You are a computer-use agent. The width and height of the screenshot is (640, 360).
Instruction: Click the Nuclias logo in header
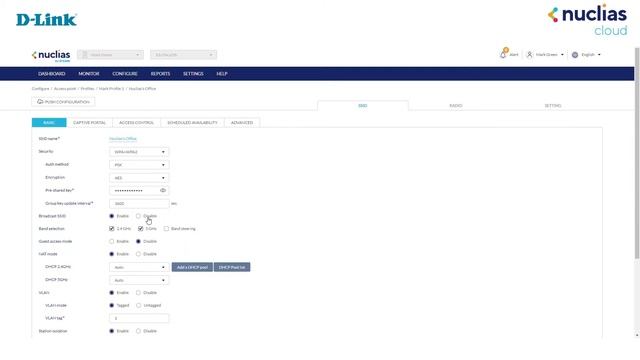tap(51, 55)
